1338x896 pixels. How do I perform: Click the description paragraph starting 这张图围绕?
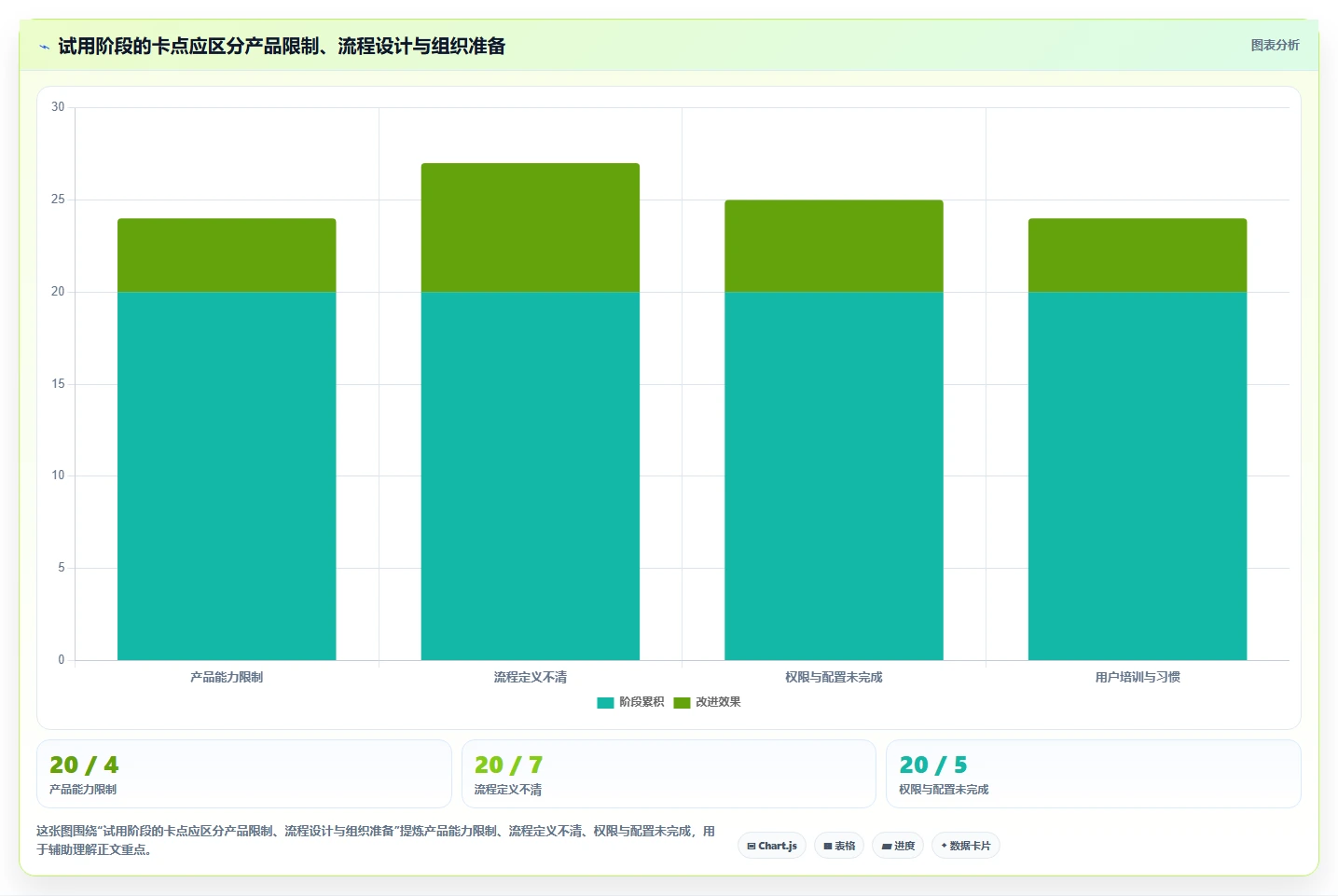[x=376, y=840]
